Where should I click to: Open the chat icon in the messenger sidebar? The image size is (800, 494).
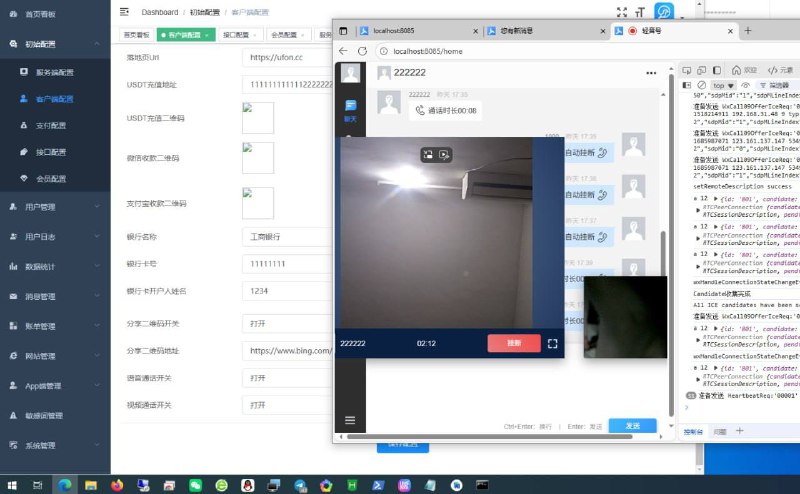[350, 109]
